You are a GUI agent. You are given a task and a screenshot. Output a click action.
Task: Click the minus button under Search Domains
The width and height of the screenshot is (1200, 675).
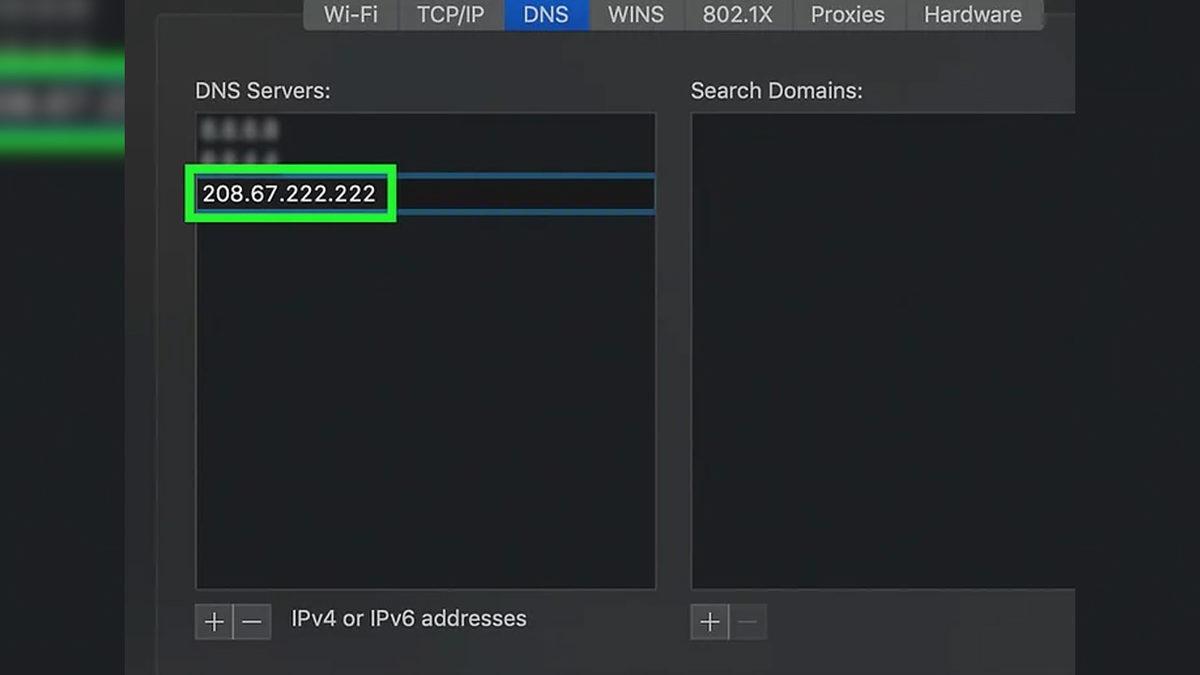pyautogui.click(x=747, y=622)
